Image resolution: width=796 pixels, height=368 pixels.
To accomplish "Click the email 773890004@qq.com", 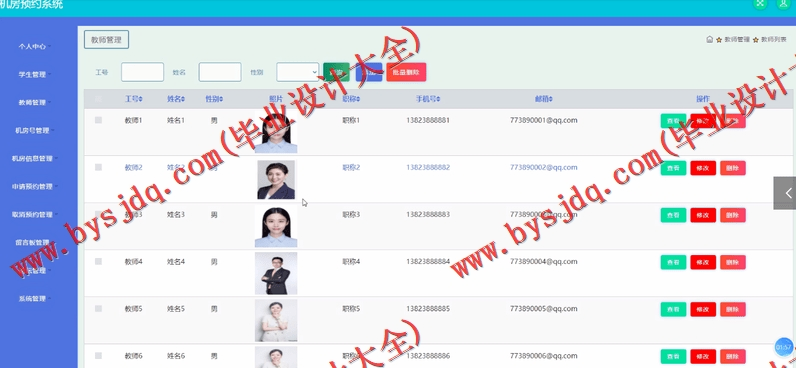I will coord(544,261).
